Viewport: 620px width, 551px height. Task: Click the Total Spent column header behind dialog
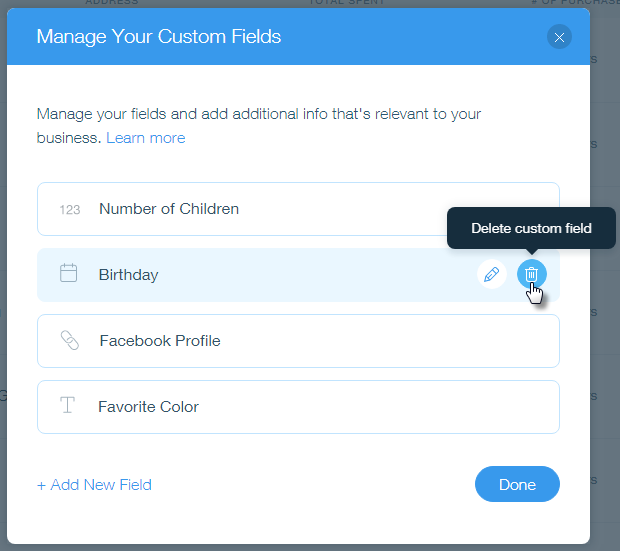[347, 2]
